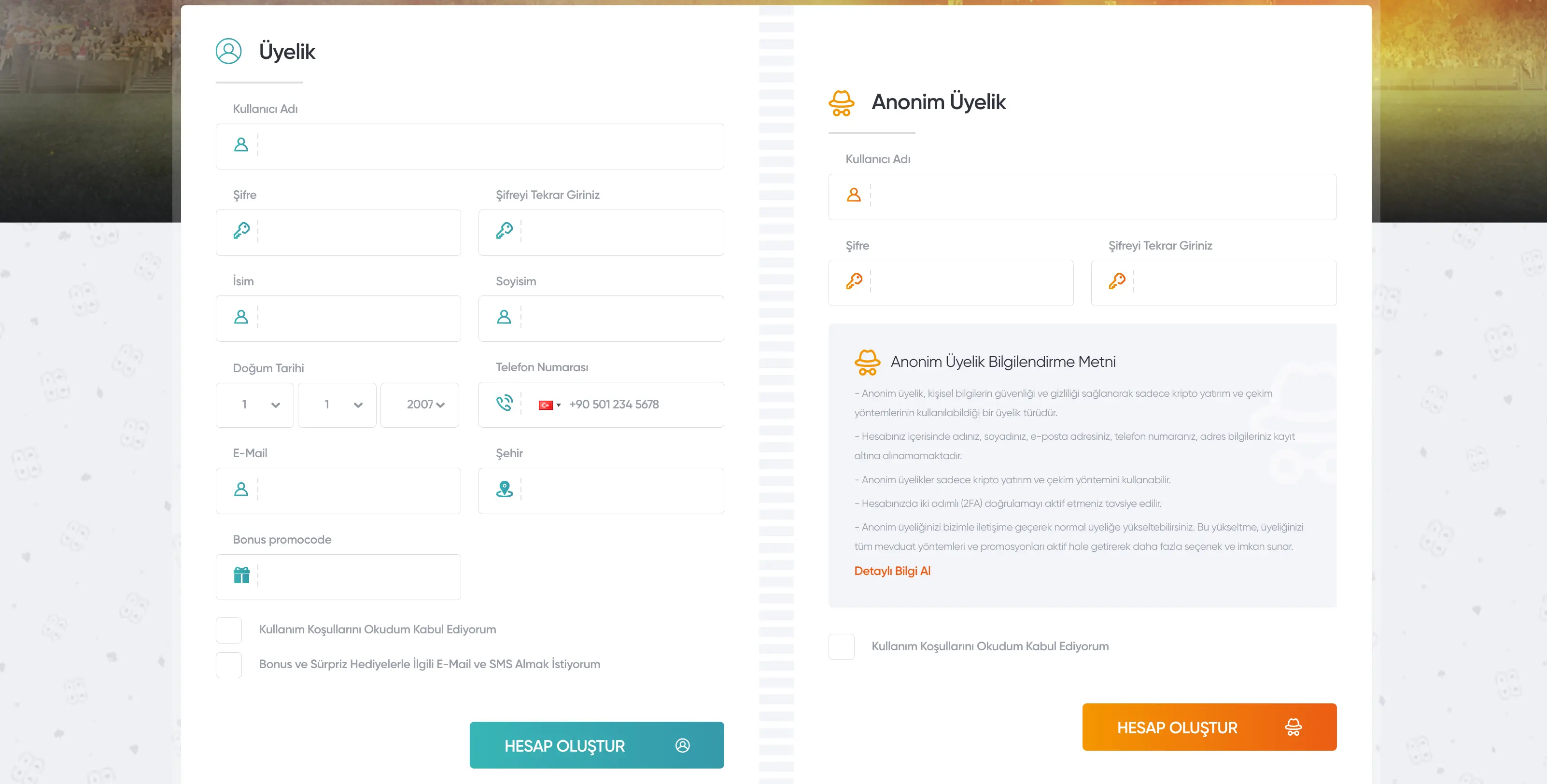1547x784 pixels.
Task: Tick the terms checkbox in Anonim Üyelik form
Action: point(842,647)
